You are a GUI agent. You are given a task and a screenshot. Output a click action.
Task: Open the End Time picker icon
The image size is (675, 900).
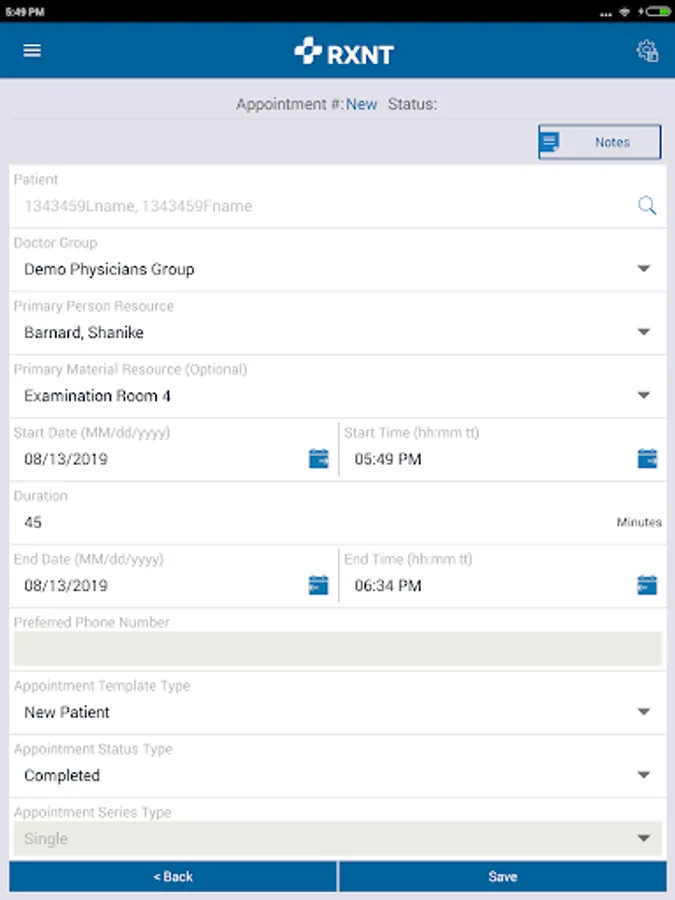pos(647,585)
